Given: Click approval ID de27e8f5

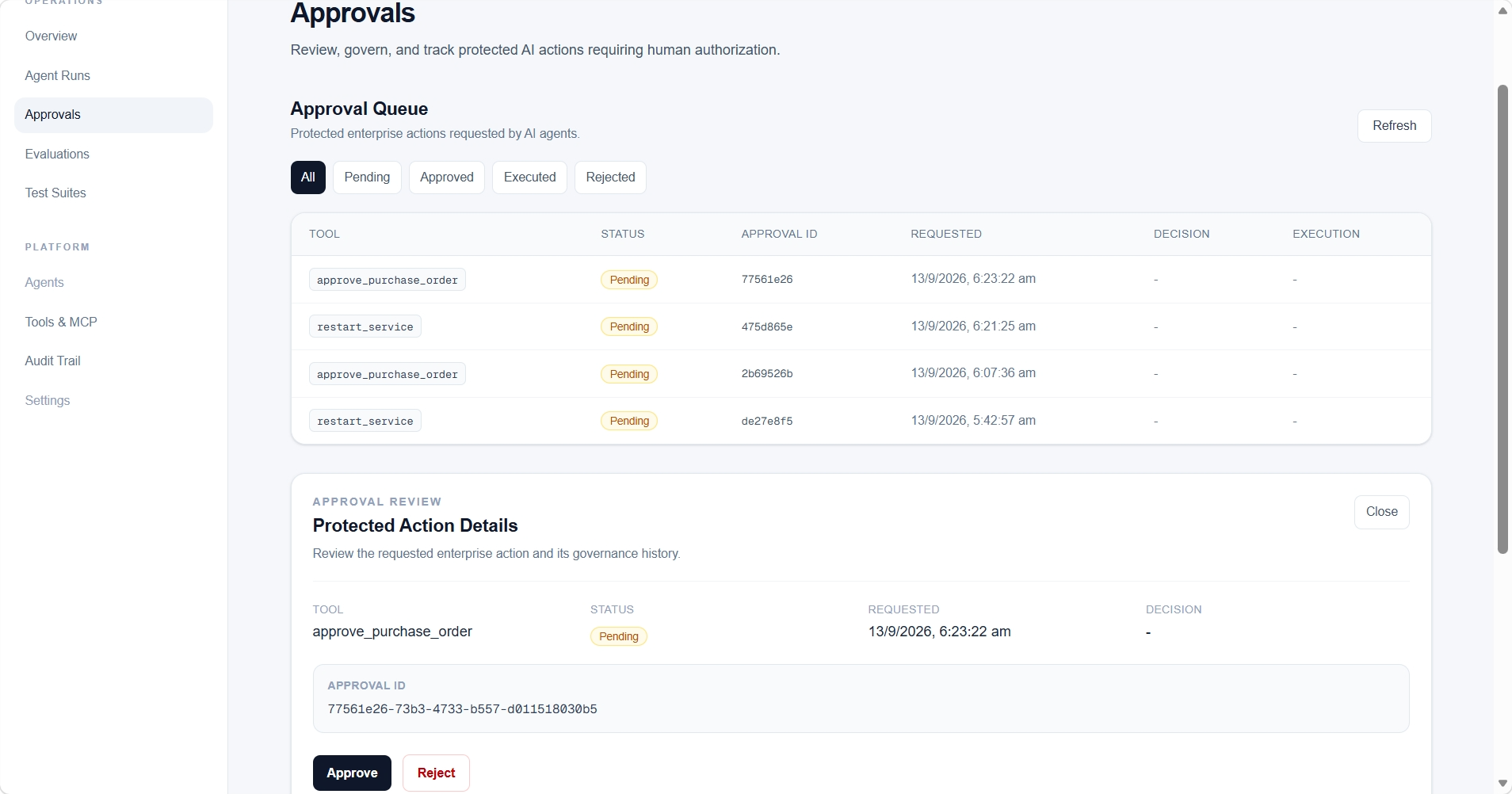Looking at the screenshot, I should click(766, 421).
